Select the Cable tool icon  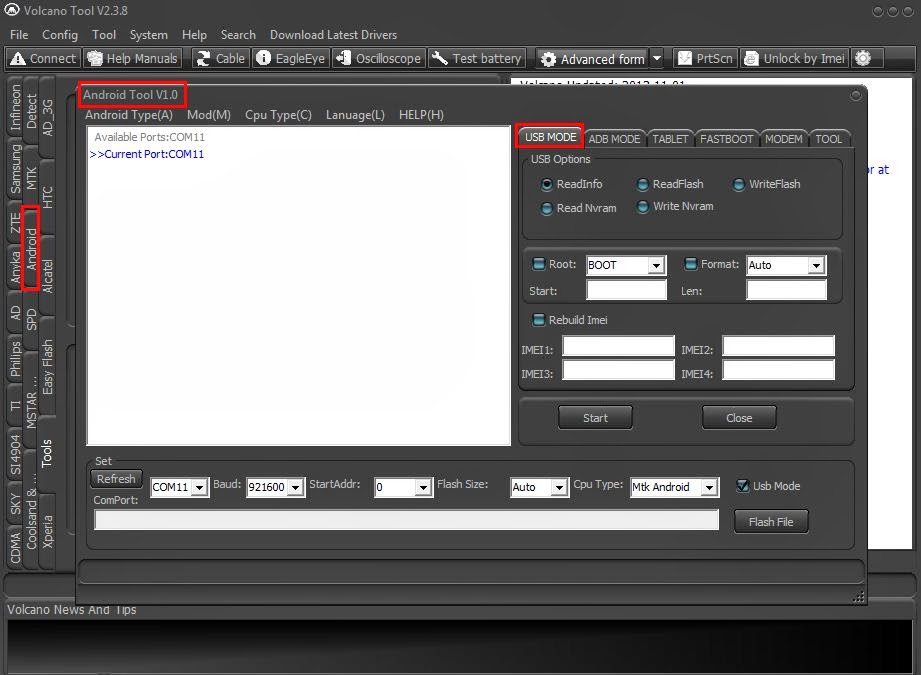pos(219,57)
